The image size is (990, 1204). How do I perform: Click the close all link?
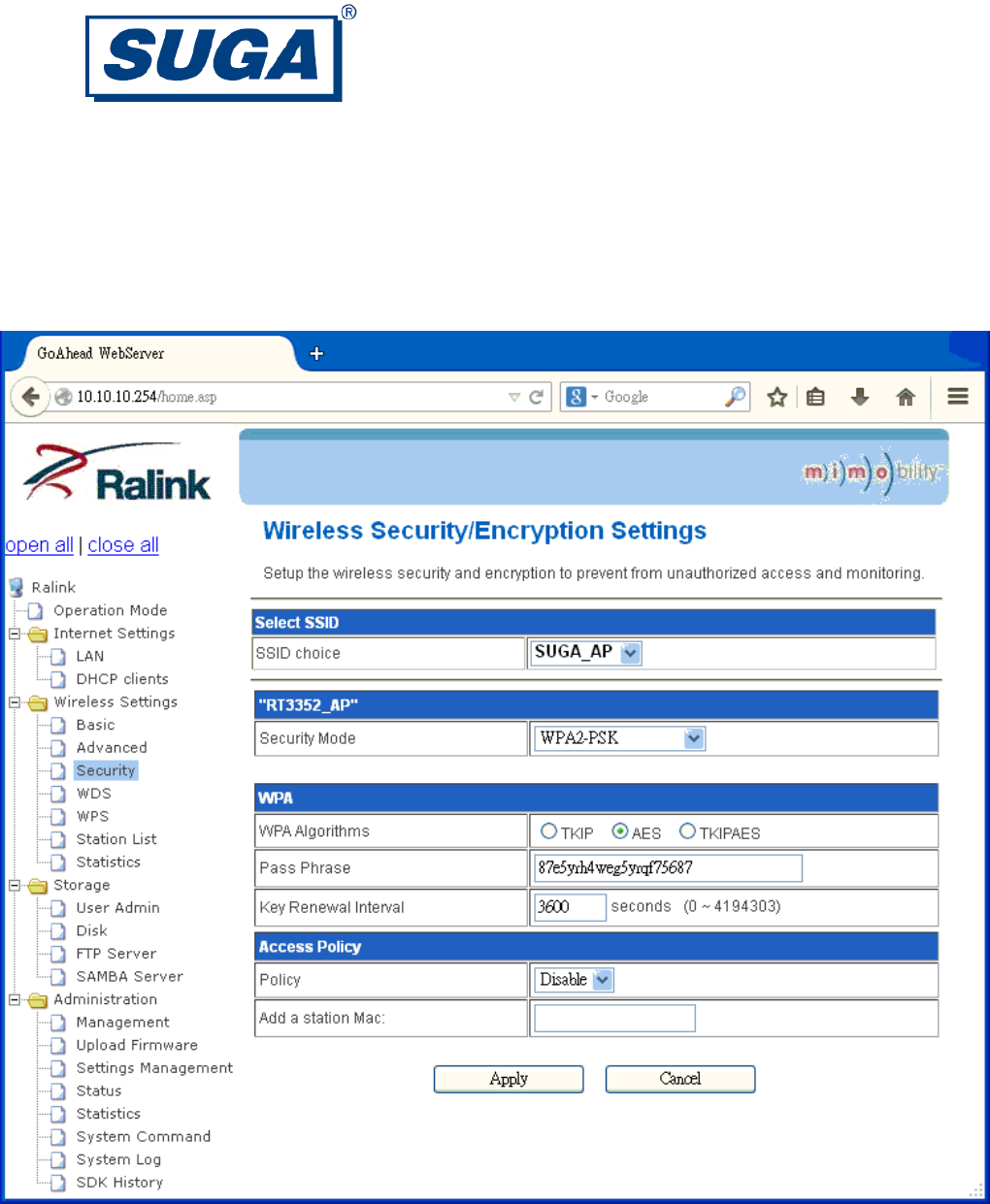(123, 545)
